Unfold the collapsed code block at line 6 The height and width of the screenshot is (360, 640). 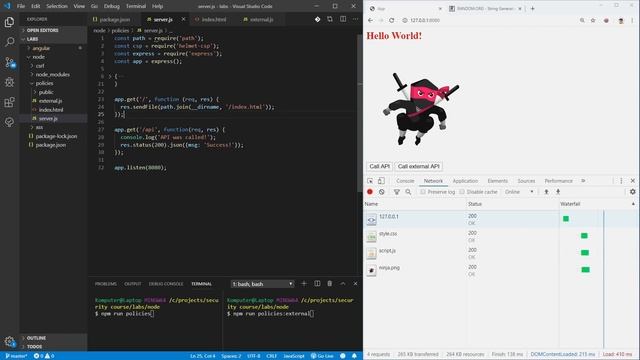109,76
